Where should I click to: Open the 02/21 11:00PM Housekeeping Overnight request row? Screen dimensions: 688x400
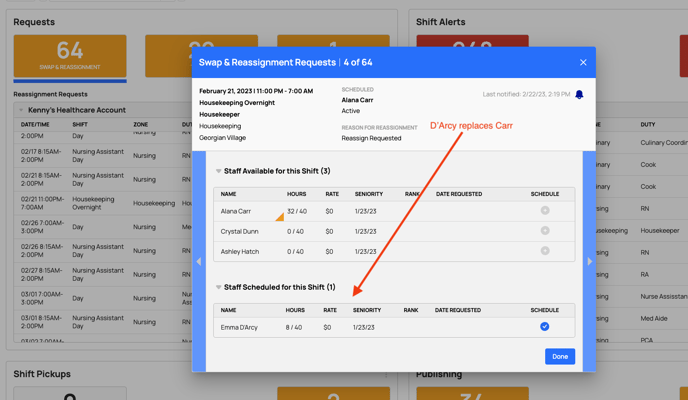[x=105, y=203]
